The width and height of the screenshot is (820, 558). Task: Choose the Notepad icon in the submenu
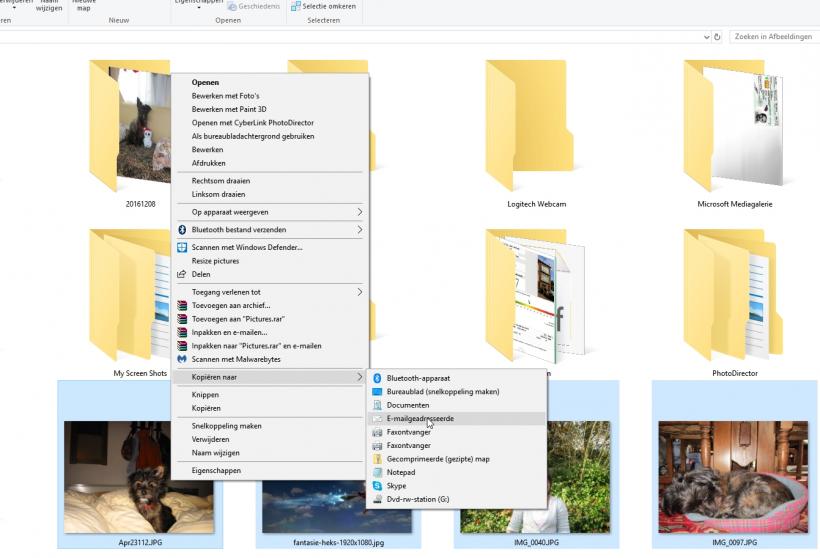point(377,472)
